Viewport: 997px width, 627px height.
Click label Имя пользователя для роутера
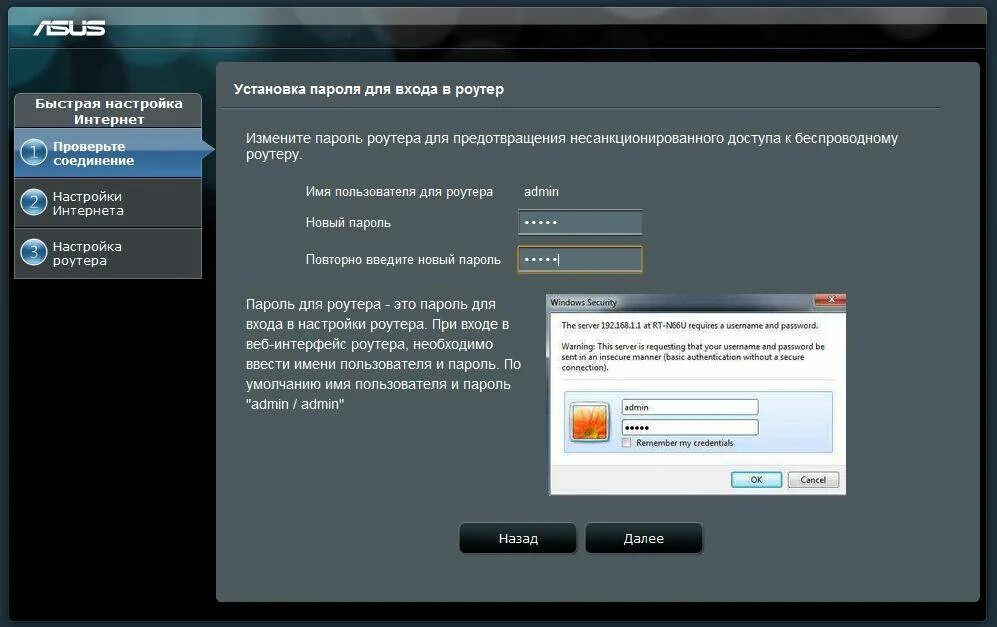[399, 191]
